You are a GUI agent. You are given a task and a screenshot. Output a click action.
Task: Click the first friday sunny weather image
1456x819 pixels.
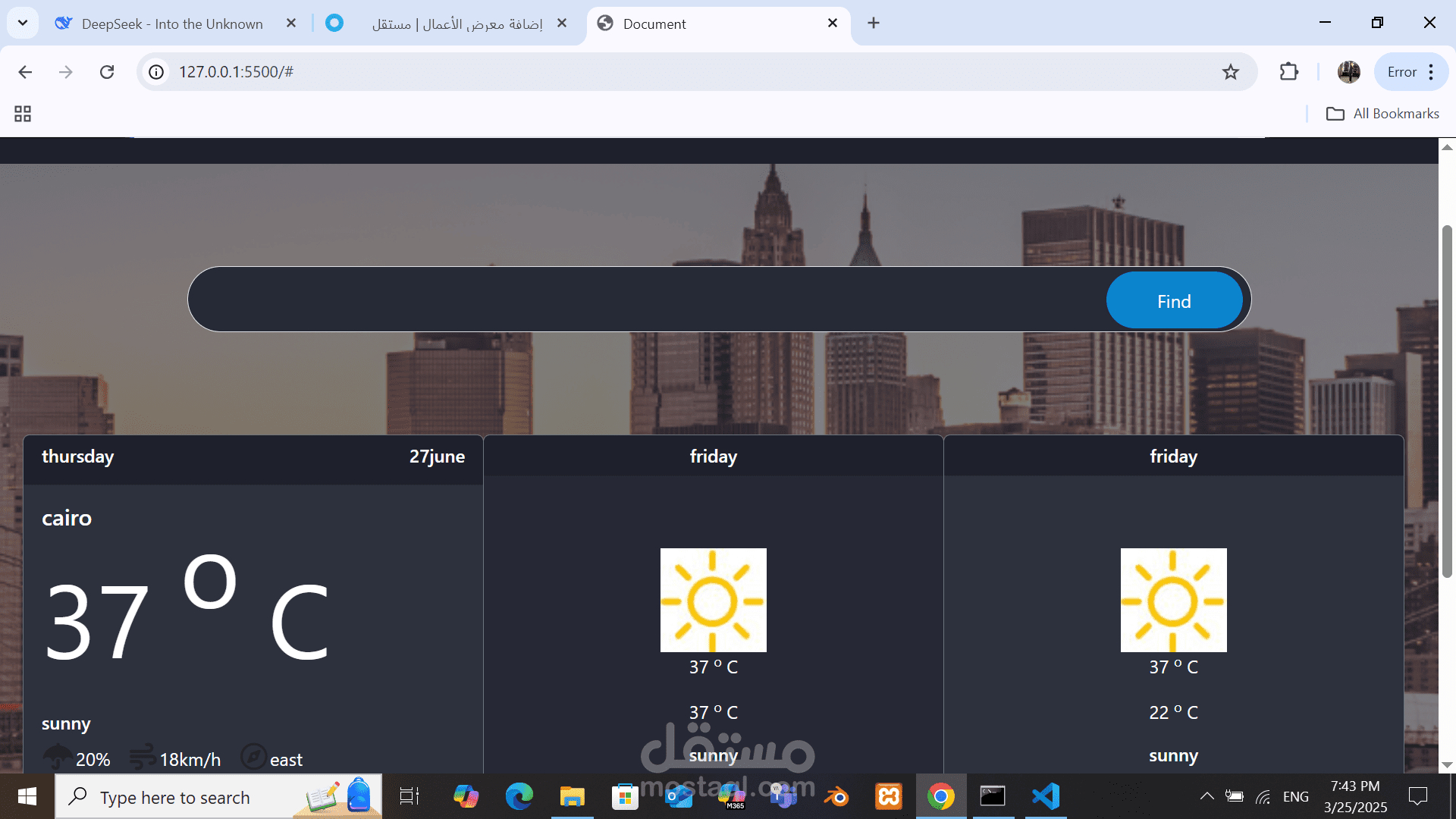[x=713, y=600]
